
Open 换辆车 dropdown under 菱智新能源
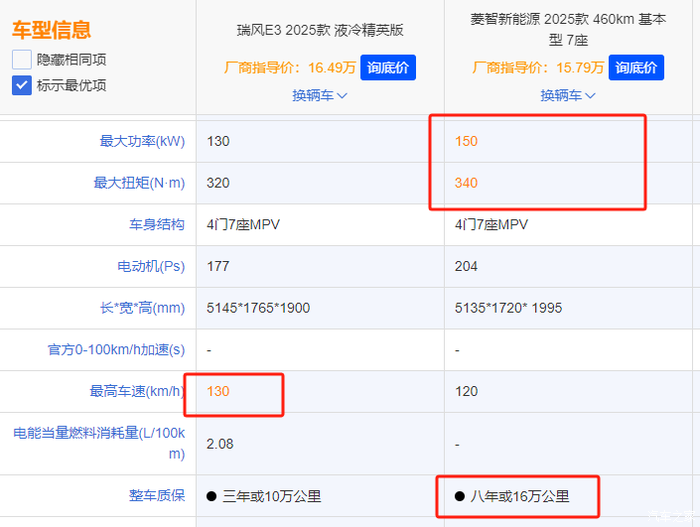(568, 95)
